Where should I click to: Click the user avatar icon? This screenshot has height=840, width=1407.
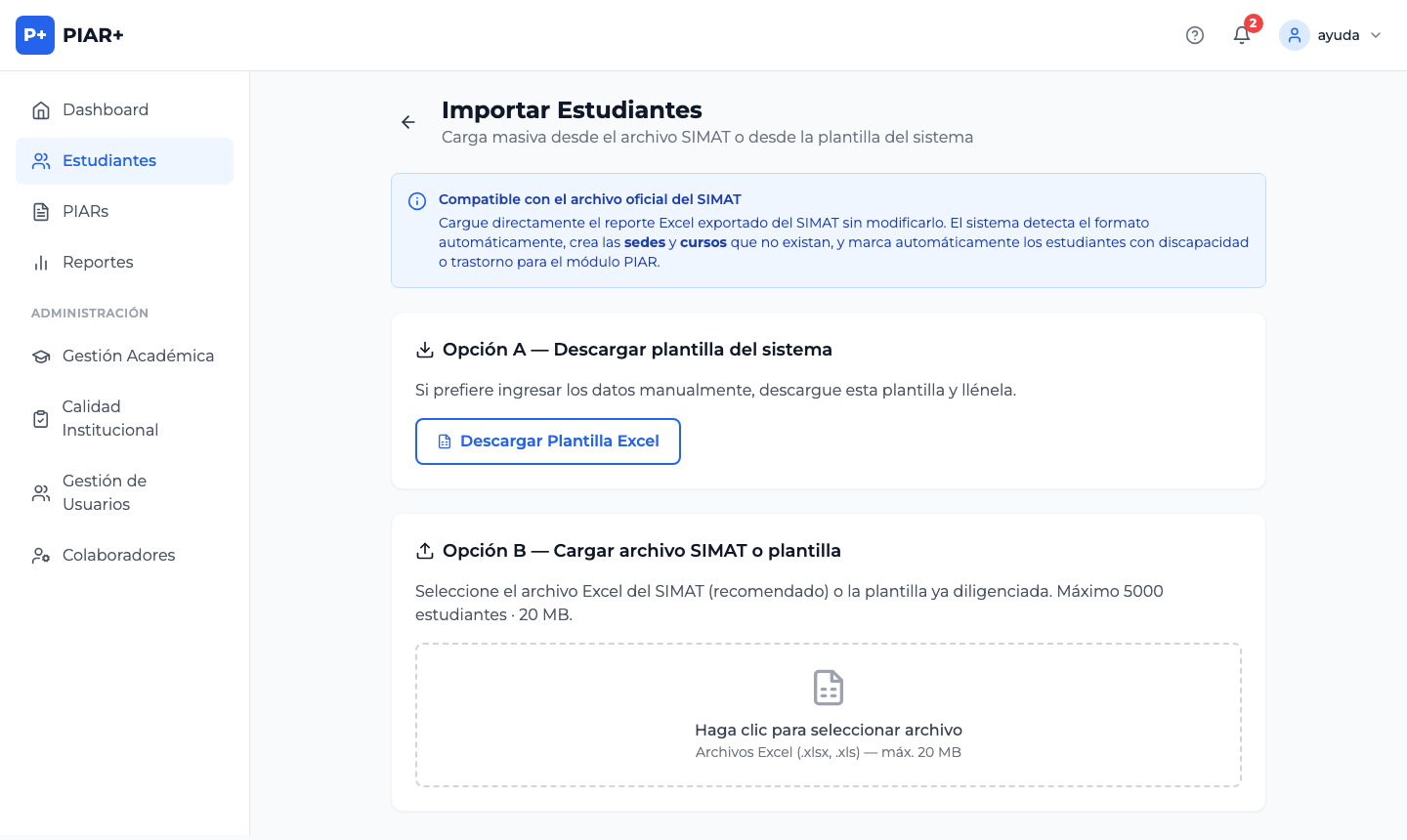1295,35
